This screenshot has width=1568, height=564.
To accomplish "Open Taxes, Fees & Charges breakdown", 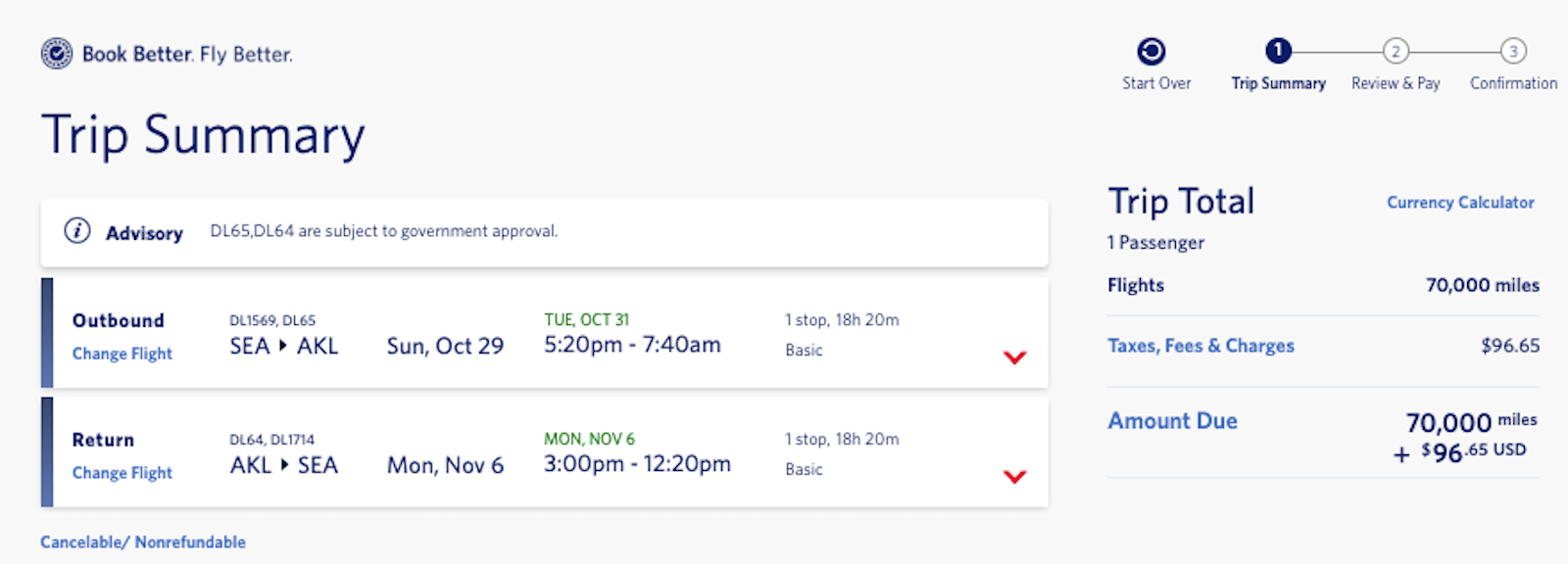I will click(1200, 346).
